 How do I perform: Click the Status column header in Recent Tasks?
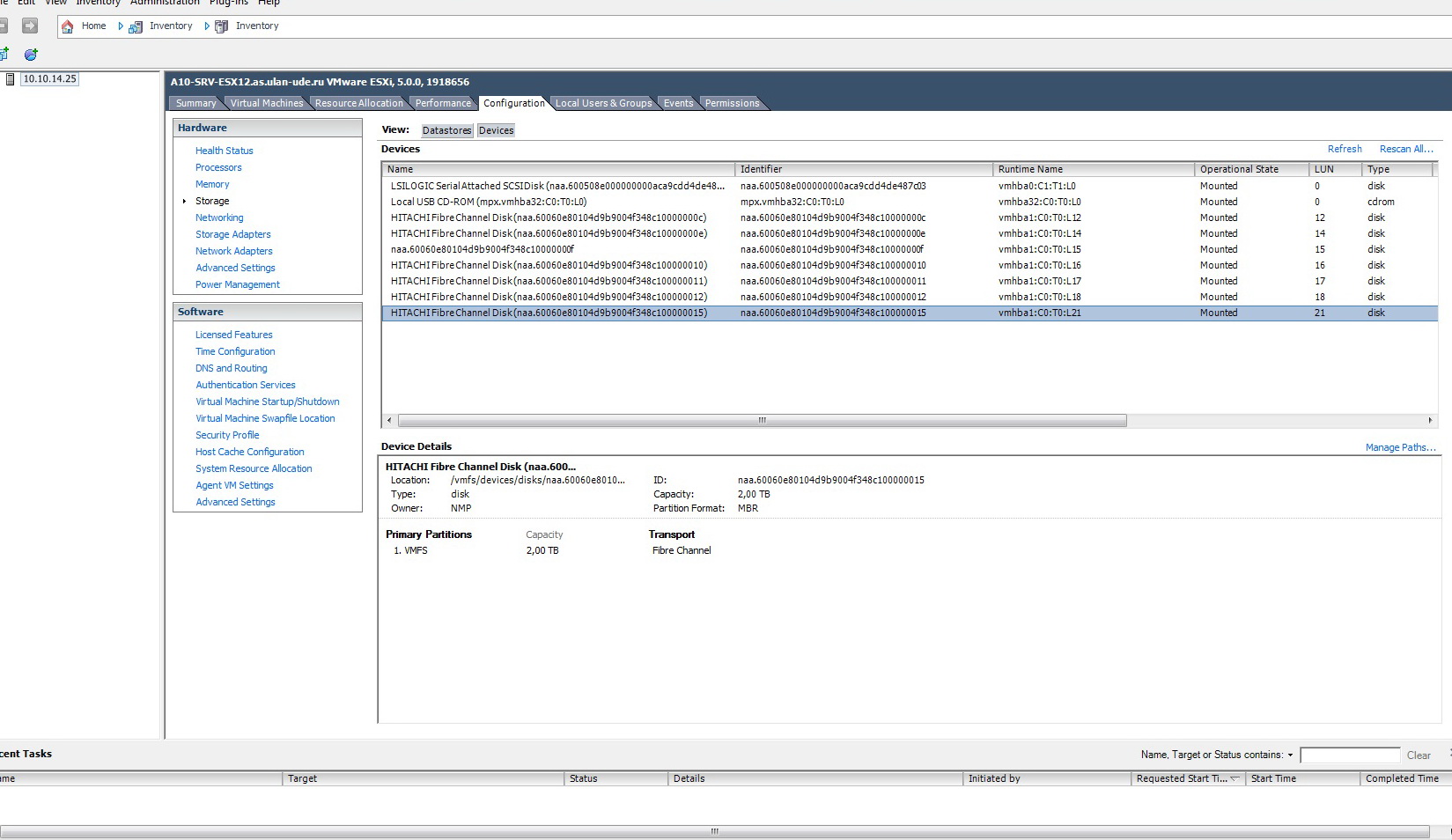point(615,778)
